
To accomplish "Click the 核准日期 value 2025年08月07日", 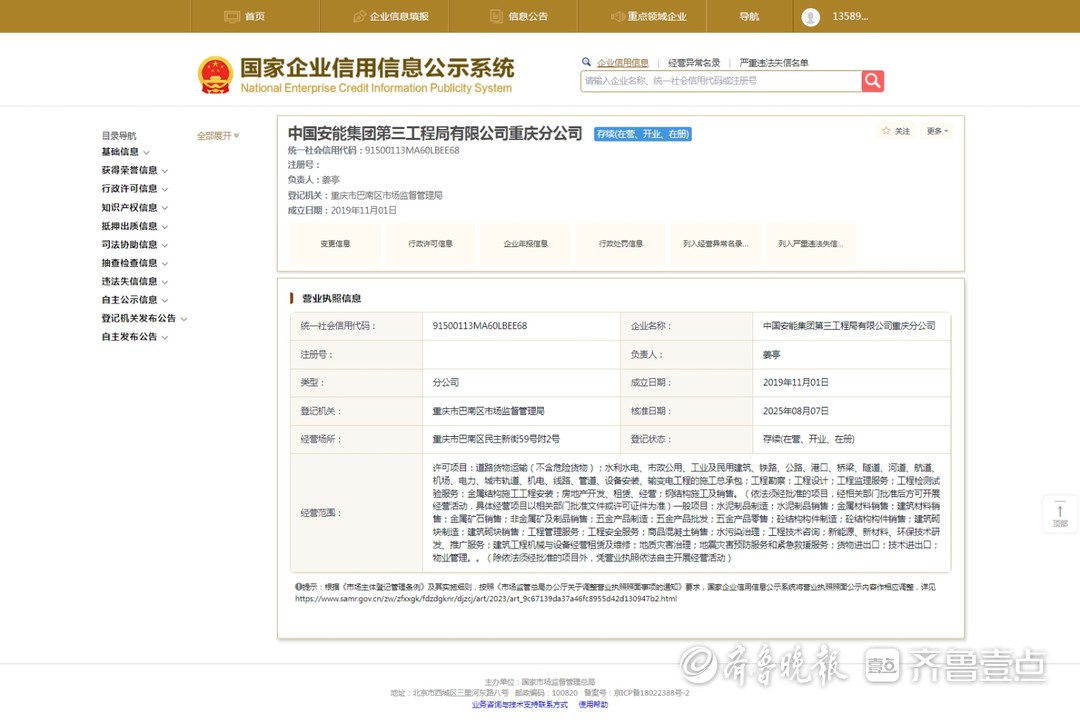I will (796, 411).
